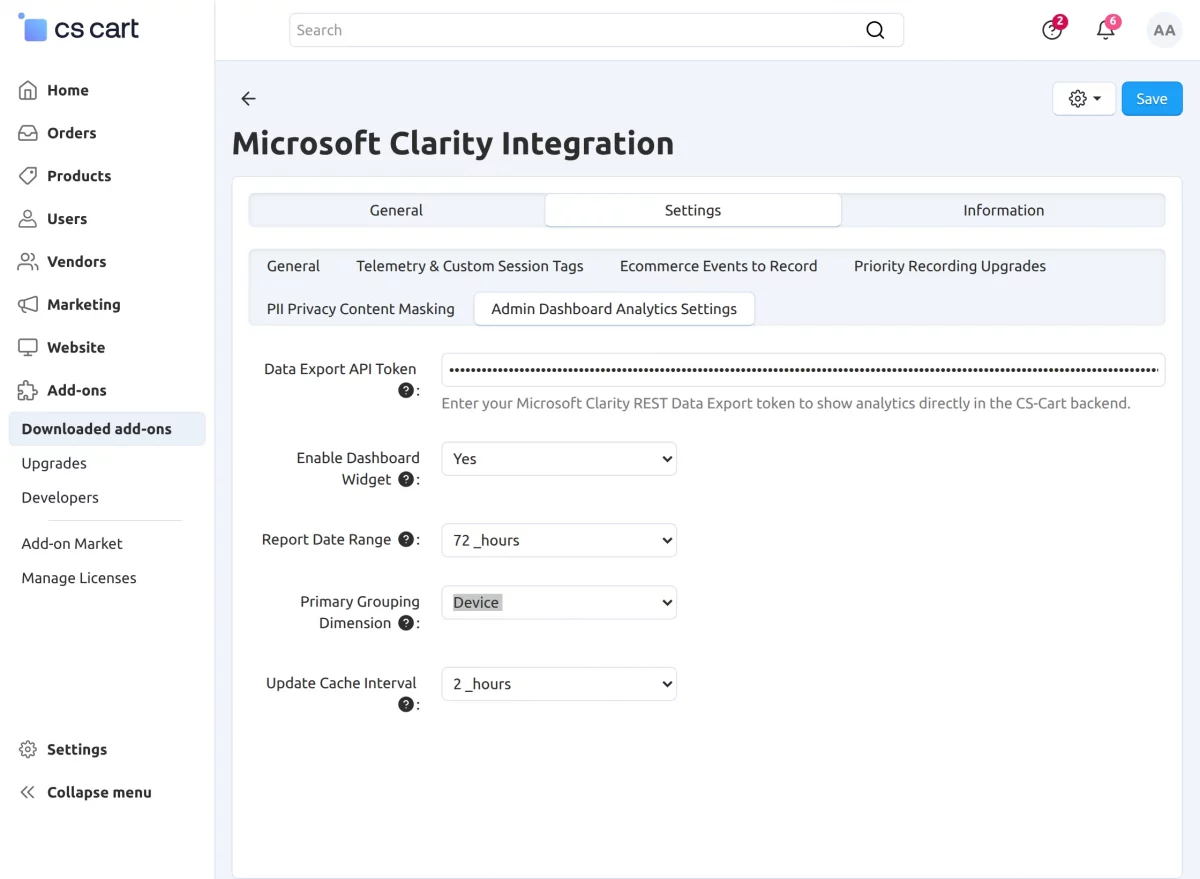Switch to the Information tab

(x=1003, y=210)
